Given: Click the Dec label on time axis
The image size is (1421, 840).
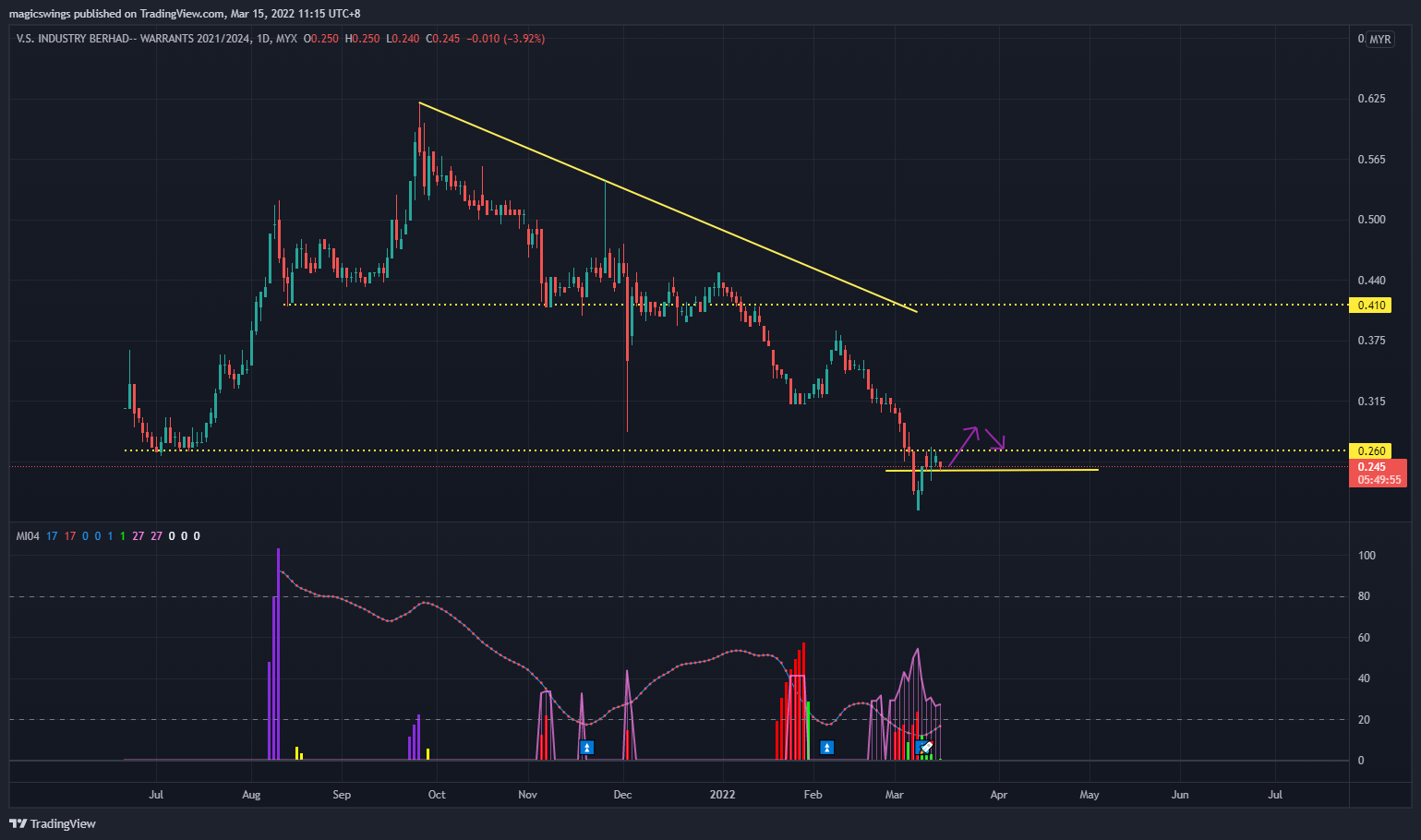Looking at the screenshot, I should click(x=623, y=795).
